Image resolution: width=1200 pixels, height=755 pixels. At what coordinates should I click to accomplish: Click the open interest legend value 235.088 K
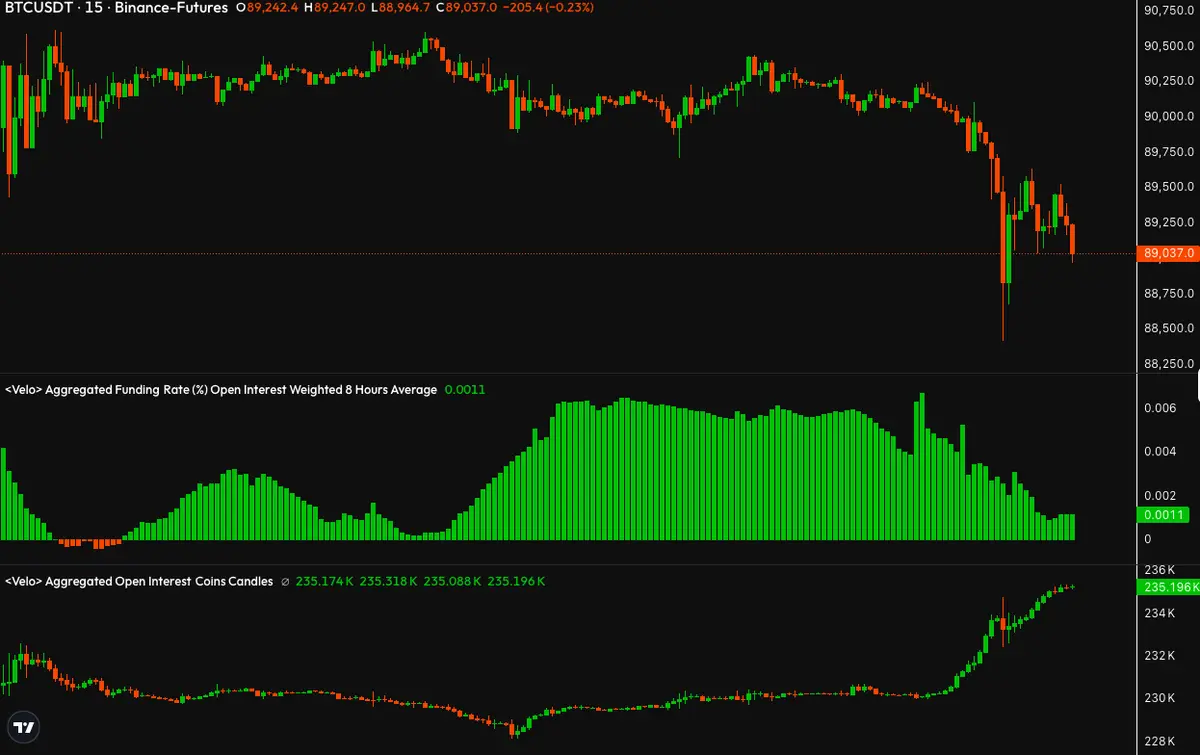(452, 582)
